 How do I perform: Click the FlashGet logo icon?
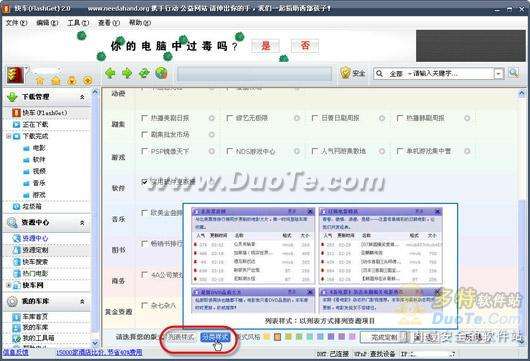[x=16, y=75]
